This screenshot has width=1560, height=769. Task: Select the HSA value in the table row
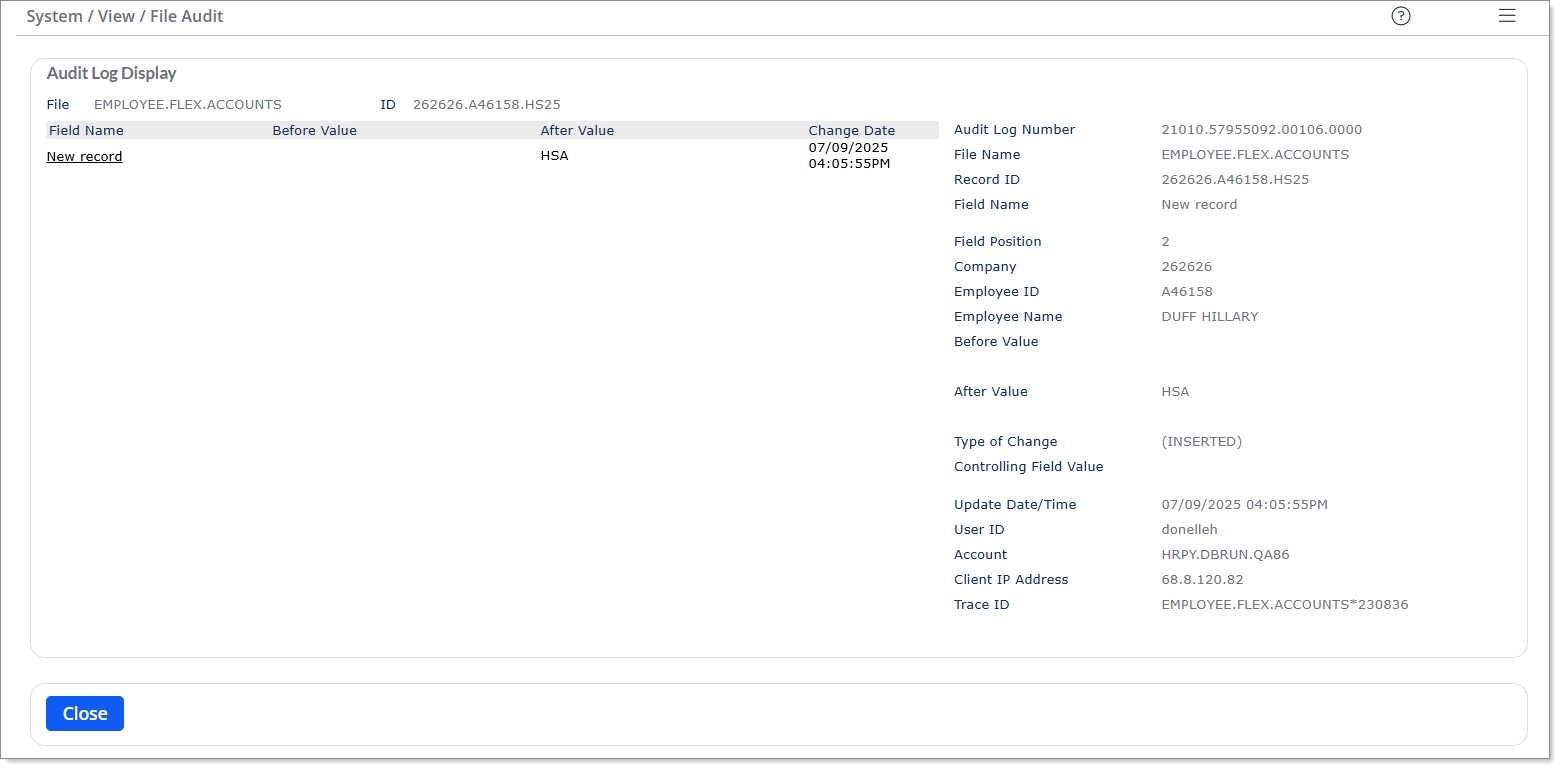pyautogui.click(x=554, y=156)
